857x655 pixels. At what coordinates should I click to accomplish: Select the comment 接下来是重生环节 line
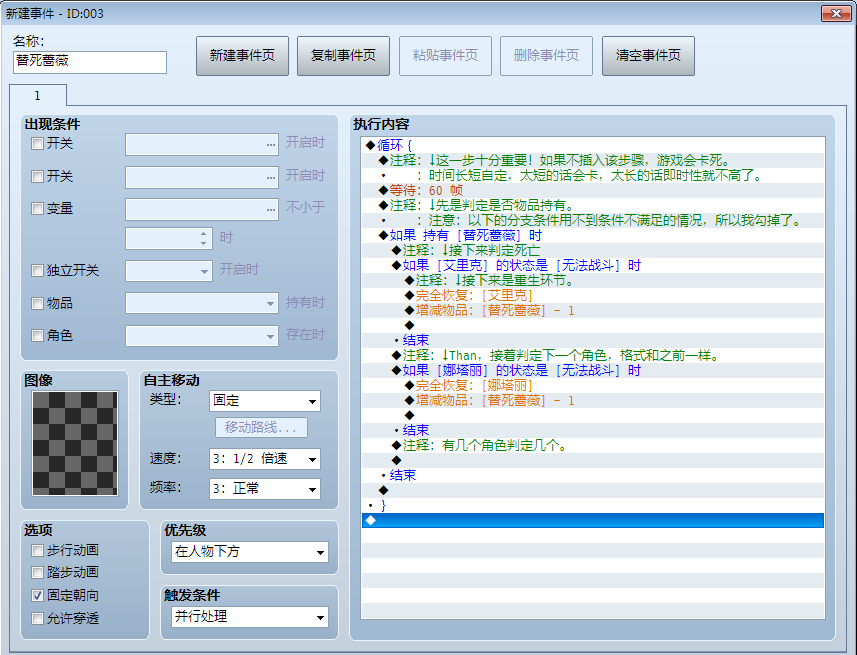pyautogui.click(x=593, y=280)
